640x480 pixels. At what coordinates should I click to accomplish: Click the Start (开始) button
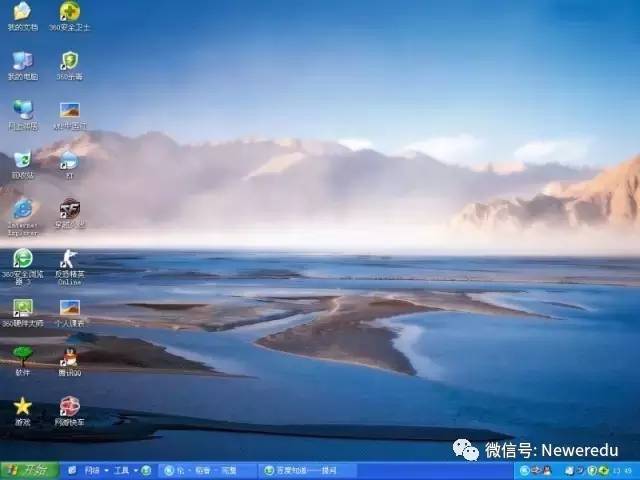(x=29, y=470)
